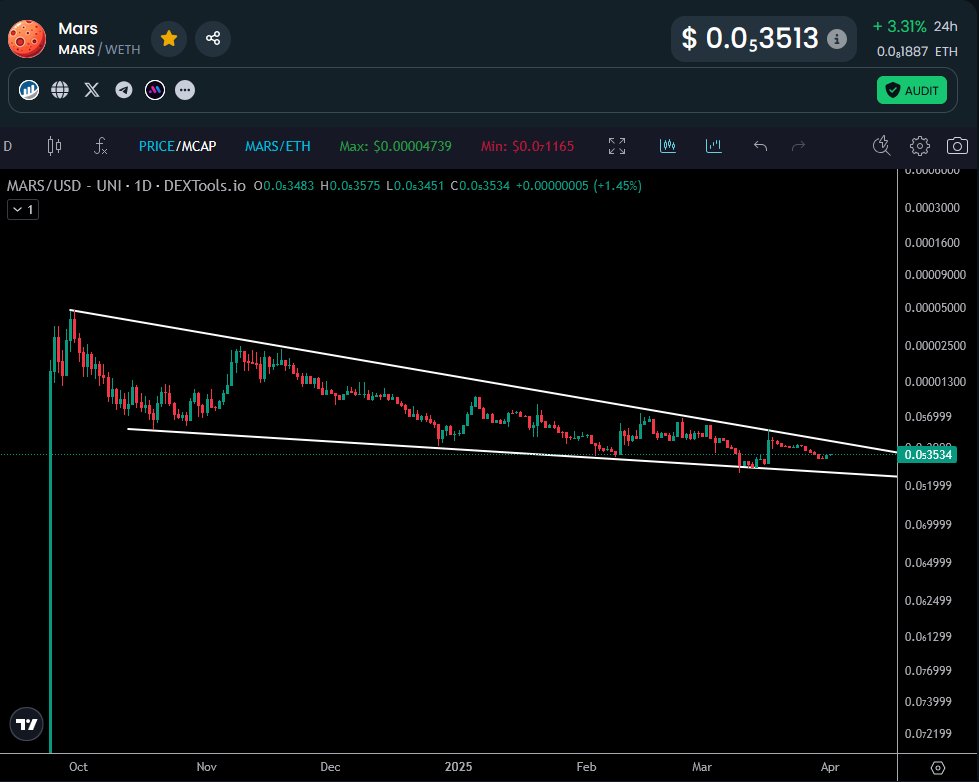This screenshot has height=782, width=979.
Task: Click the Mars token logo
Action: click(x=26, y=38)
